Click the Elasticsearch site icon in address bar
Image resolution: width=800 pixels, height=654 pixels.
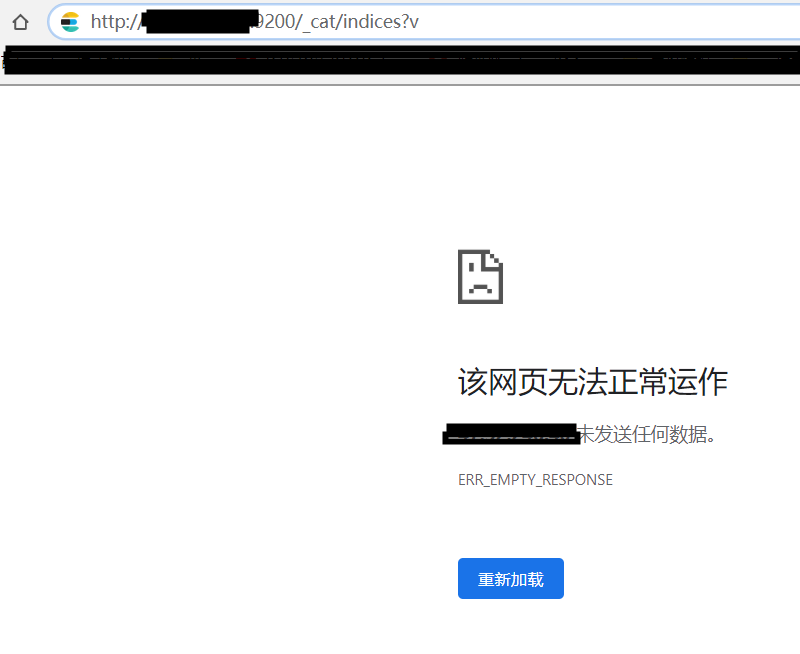(x=70, y=22)
